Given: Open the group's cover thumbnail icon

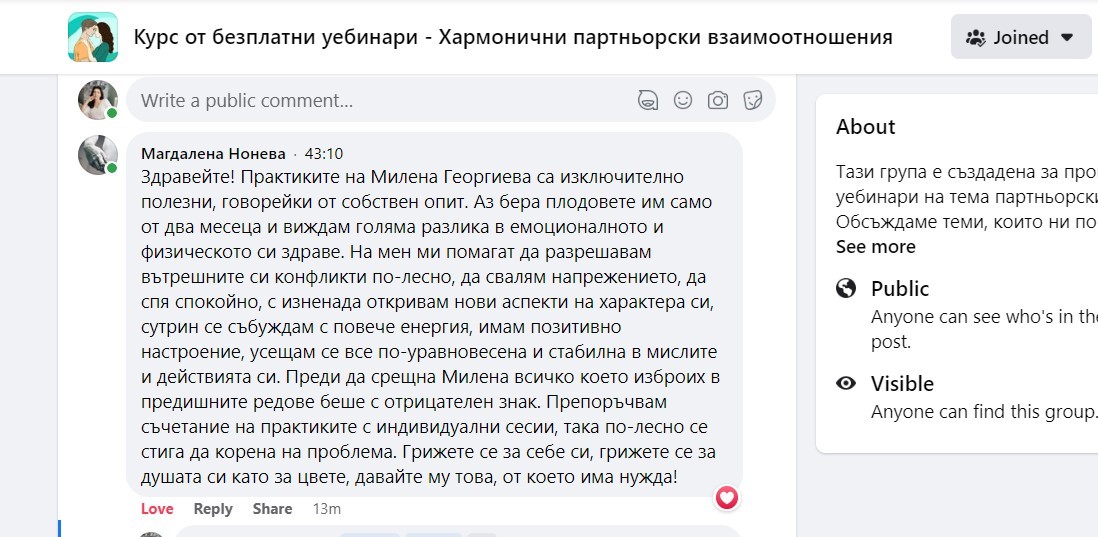Looking at the screenshot, I should tap(93, 38).
